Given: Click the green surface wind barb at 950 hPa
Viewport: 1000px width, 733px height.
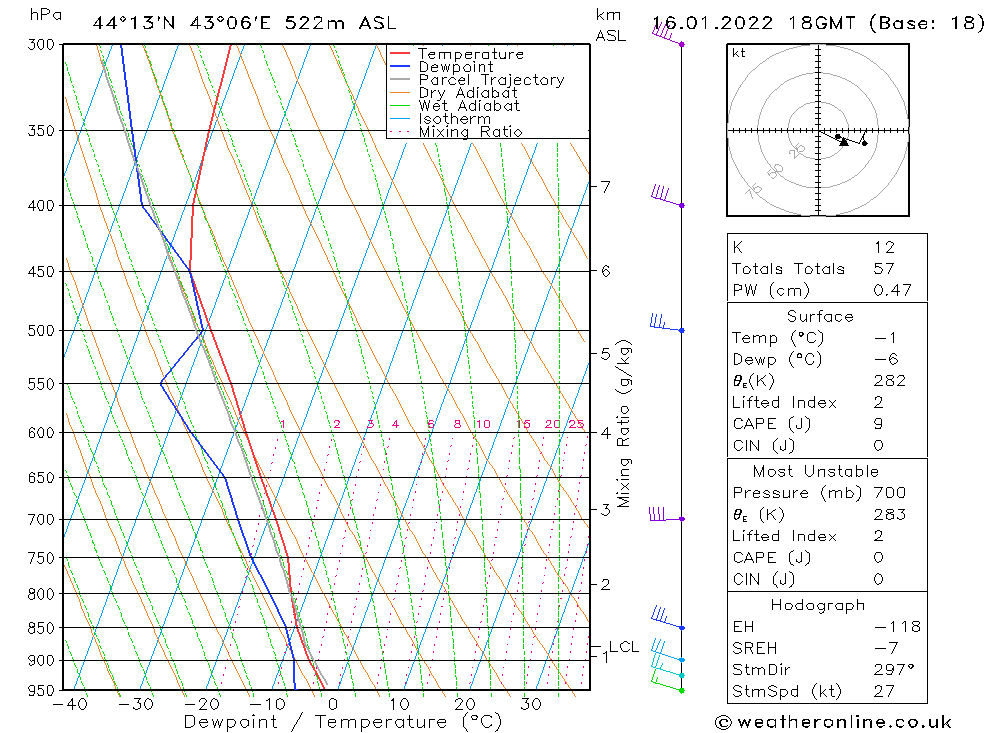Looking at the screenshot, I should [x=668, y=683].
